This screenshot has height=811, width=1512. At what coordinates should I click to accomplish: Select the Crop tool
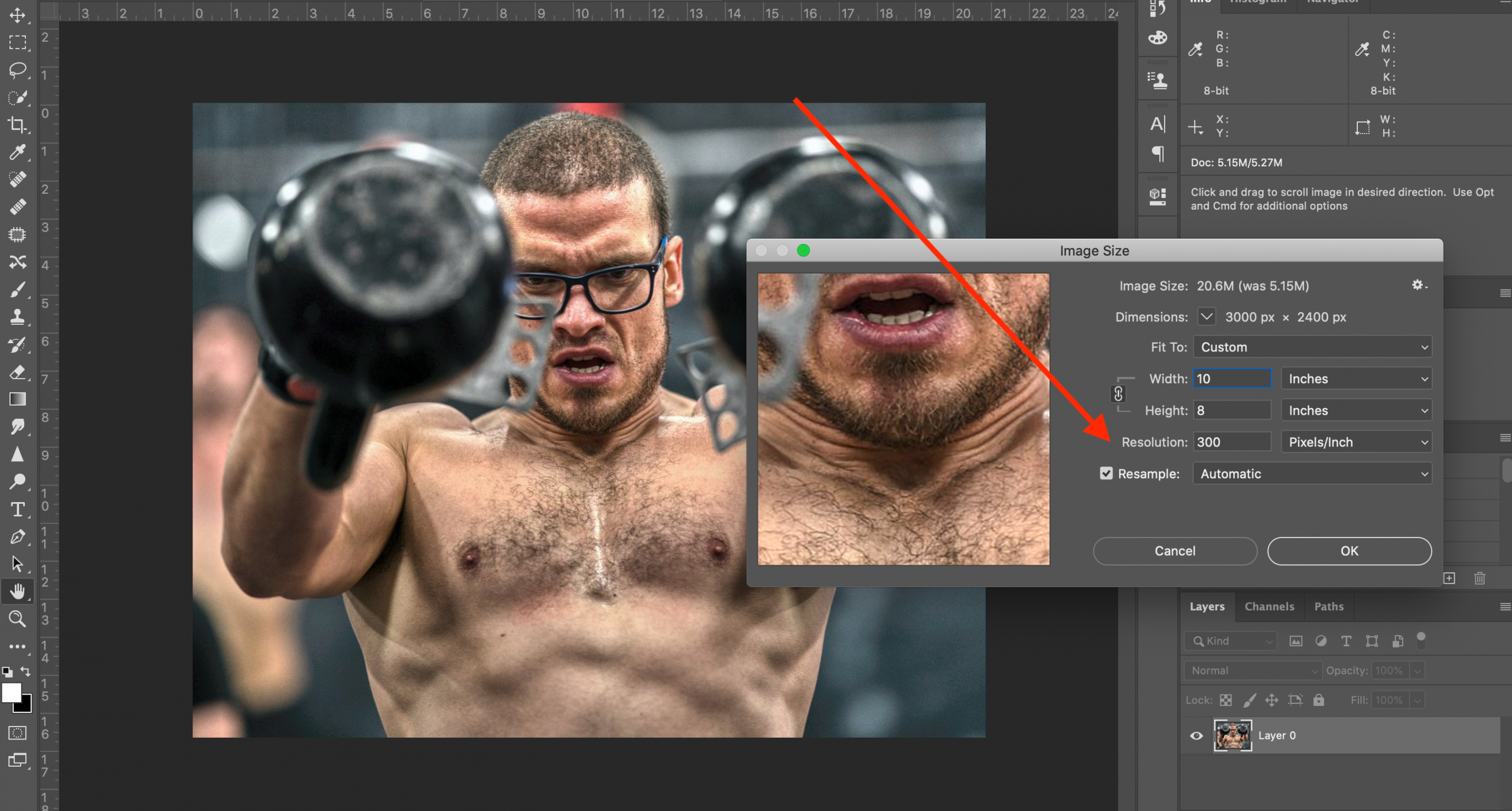coord(17,125)
